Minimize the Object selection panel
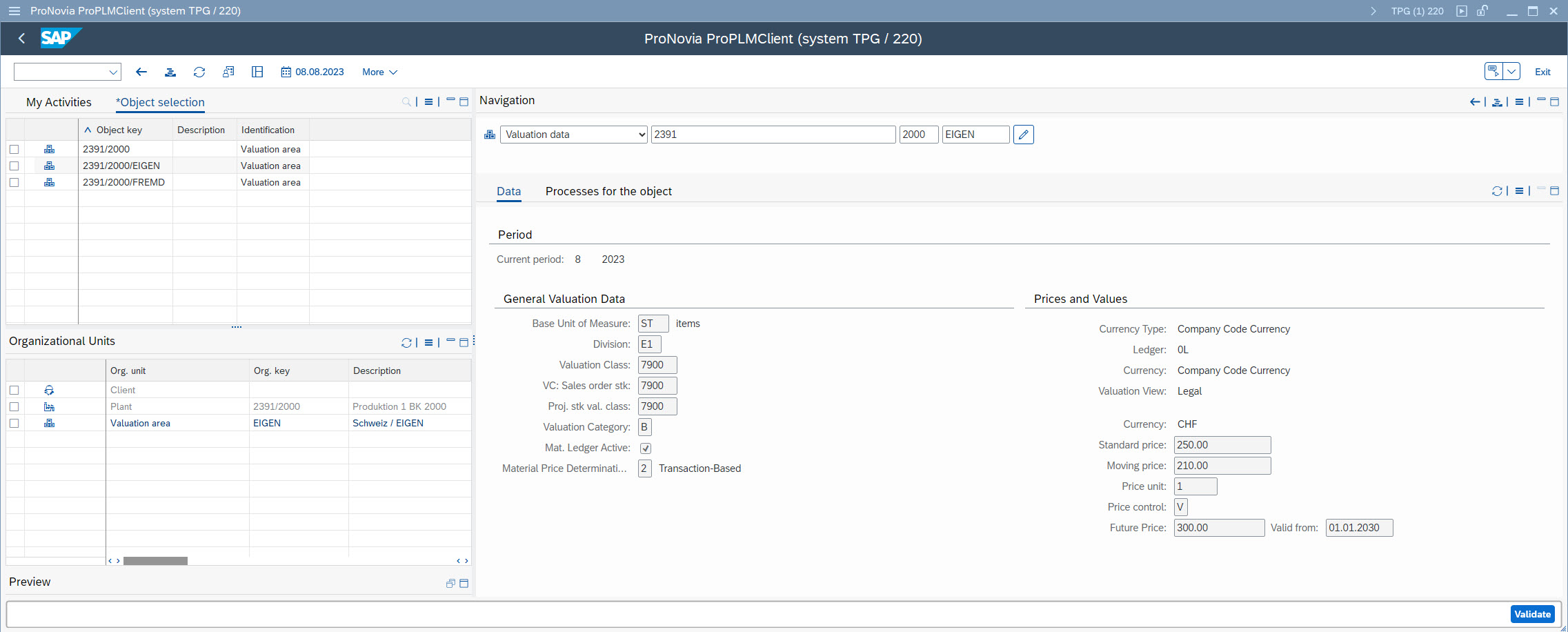1568x632 pixels. tap(450, 101)
